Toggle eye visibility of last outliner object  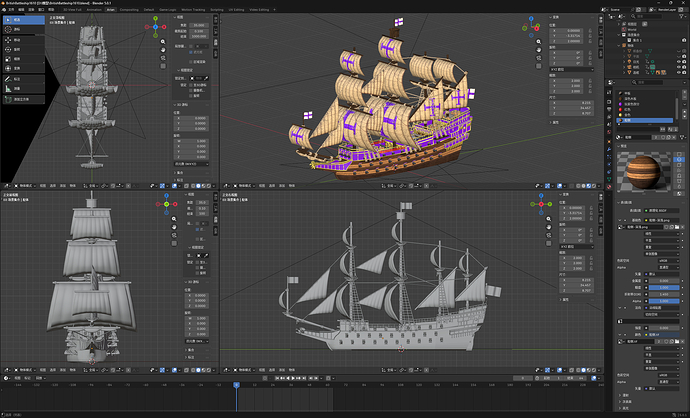coord(679,73)
